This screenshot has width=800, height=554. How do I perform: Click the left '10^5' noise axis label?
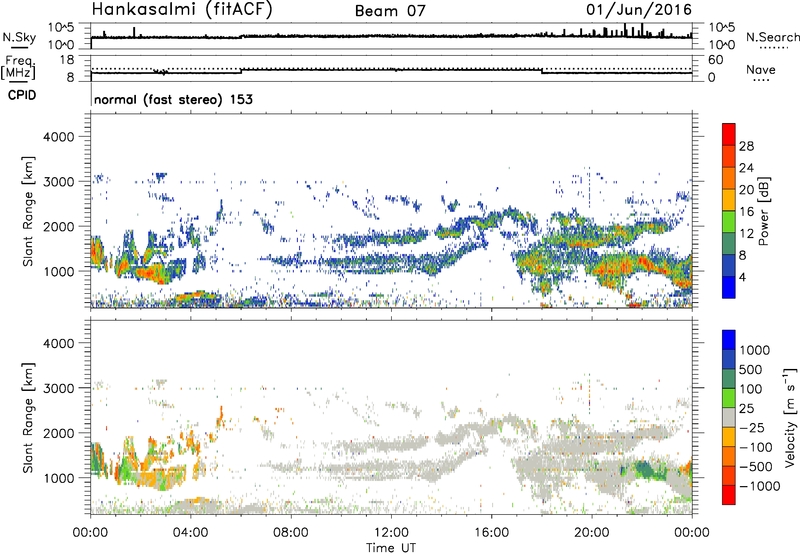tap(61, 28)
